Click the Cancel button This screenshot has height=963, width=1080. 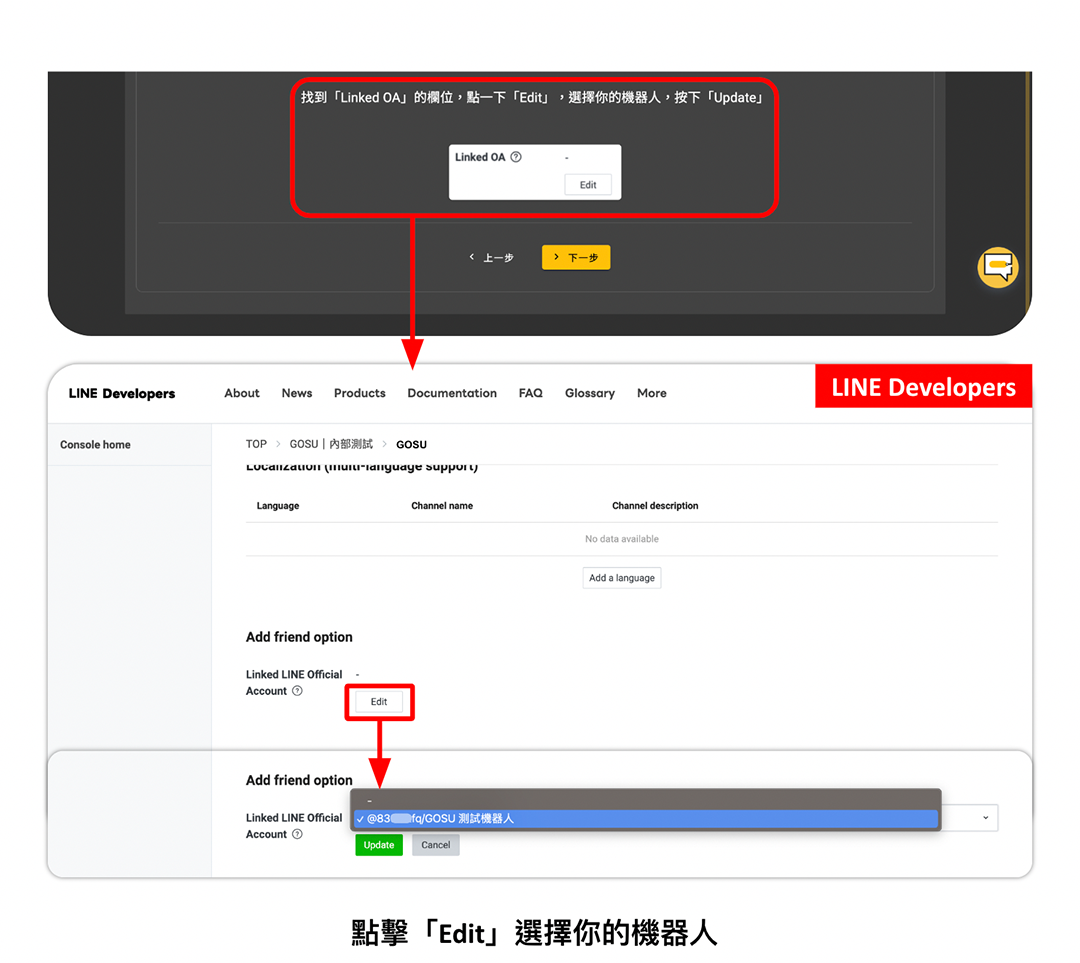435,845
